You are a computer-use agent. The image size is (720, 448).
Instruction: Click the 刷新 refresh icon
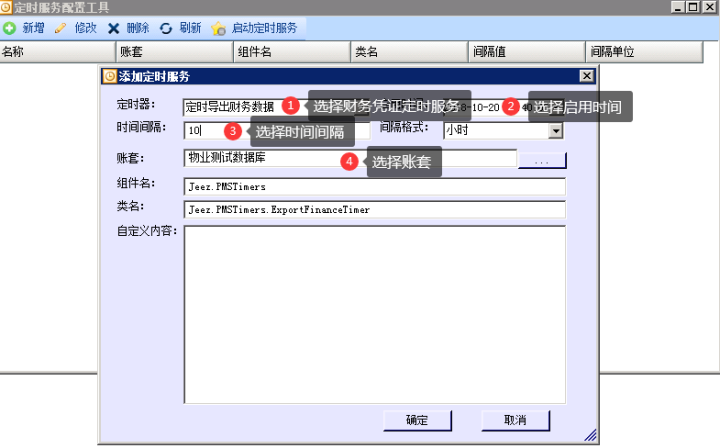click(166, 28)
